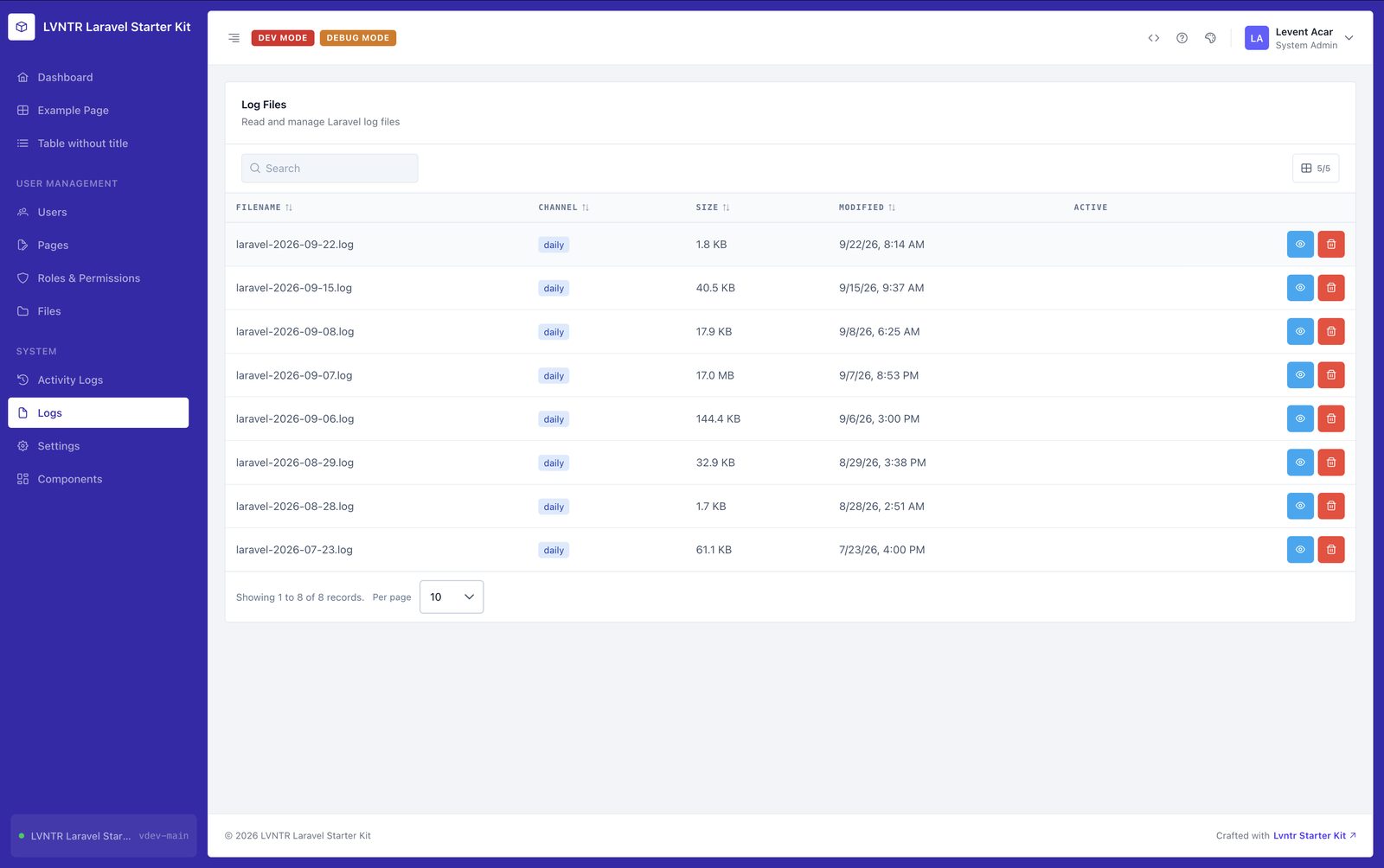
Task: Sort the table by Modified column
Action: pyautogui.click(x=867, y=207)
